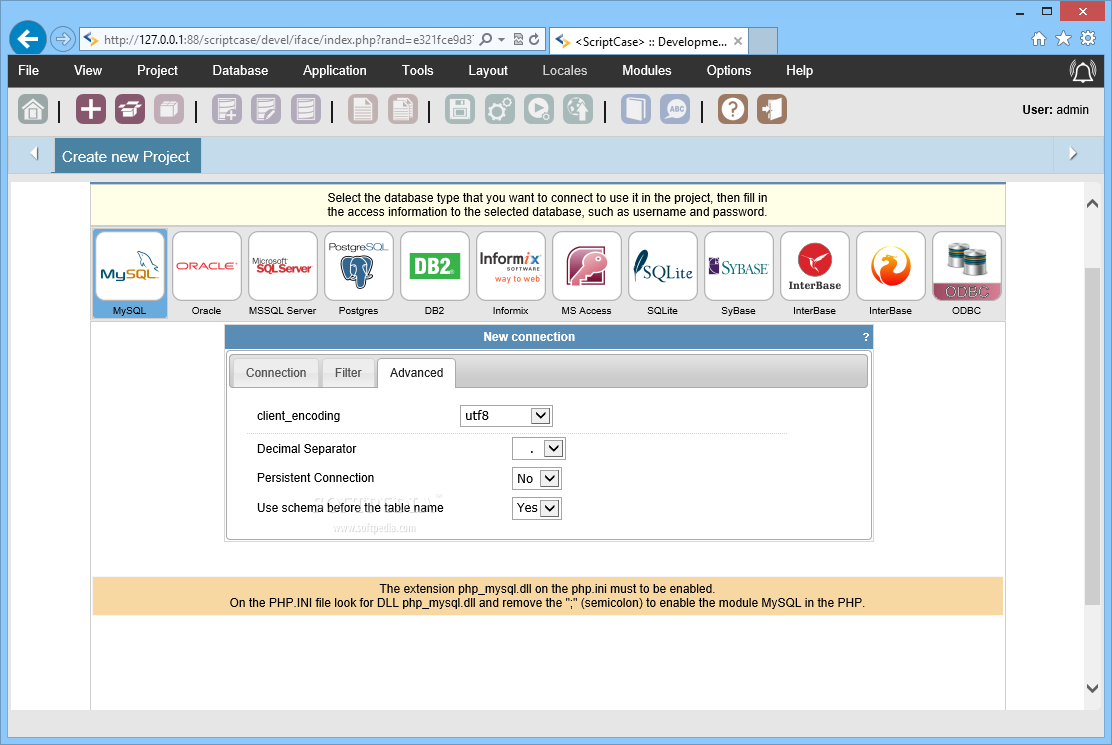
Task: Click the Generate source gears icon
Action: tap(499, 110)
